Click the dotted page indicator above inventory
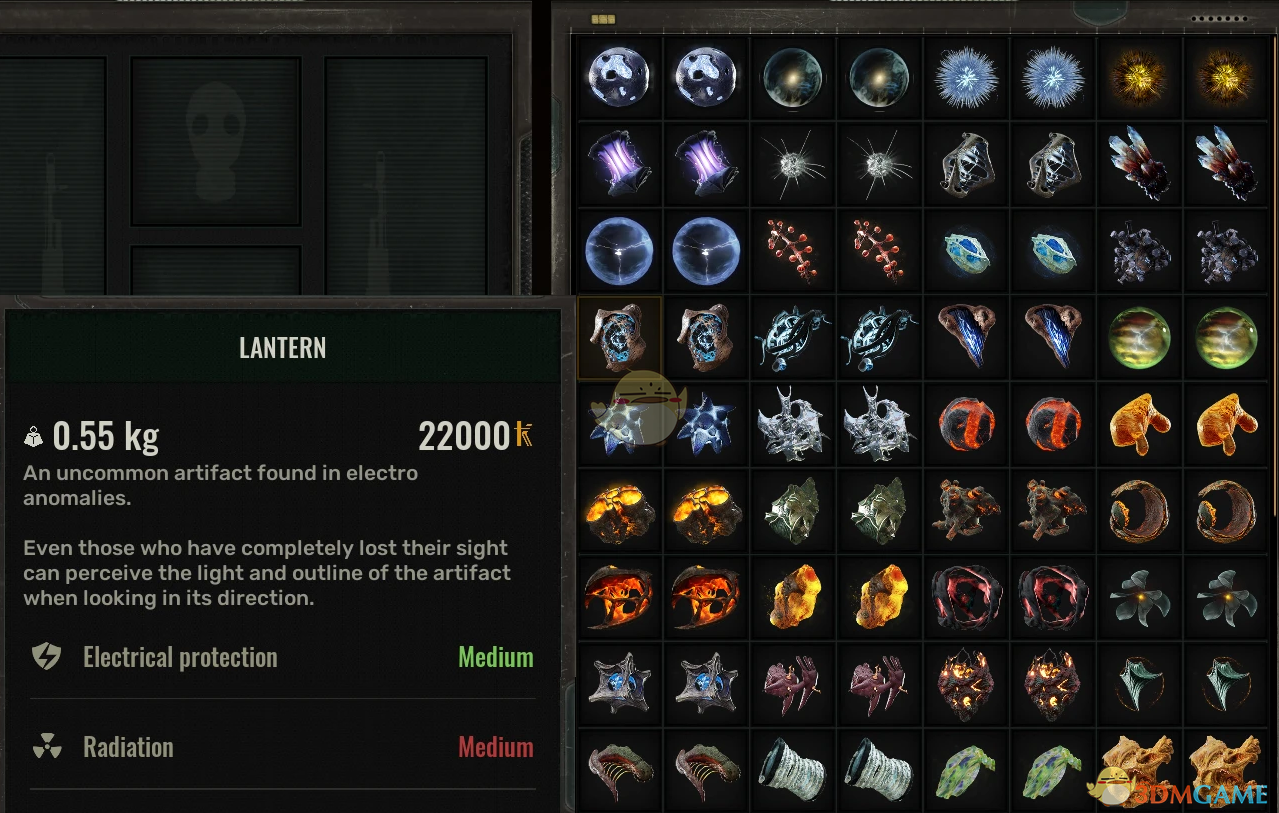Screen dimensions: 1279x813 pyautogui.click(x=1219, y=19)
